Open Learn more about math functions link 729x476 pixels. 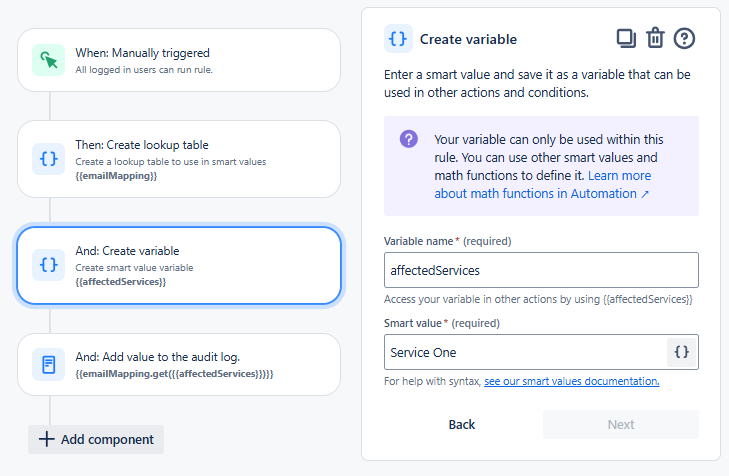pyautogui.click(x=540, y=185)
